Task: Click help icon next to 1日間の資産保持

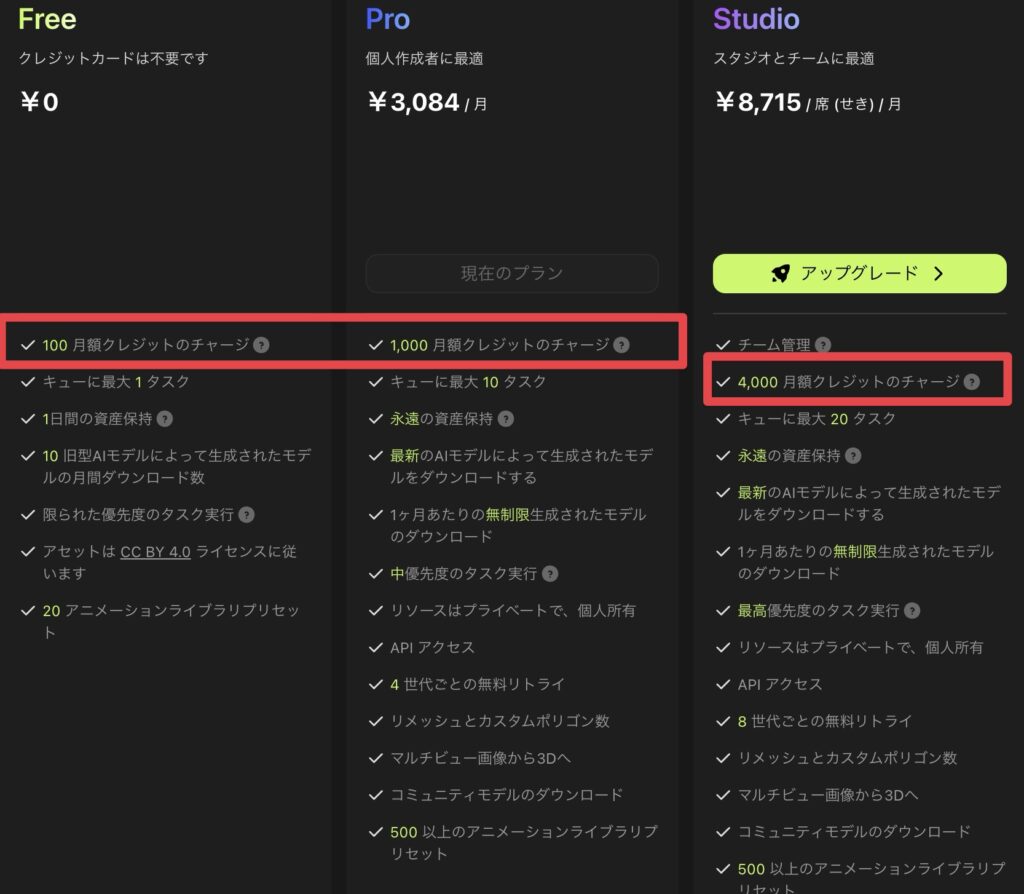Action: pos(165,419)
